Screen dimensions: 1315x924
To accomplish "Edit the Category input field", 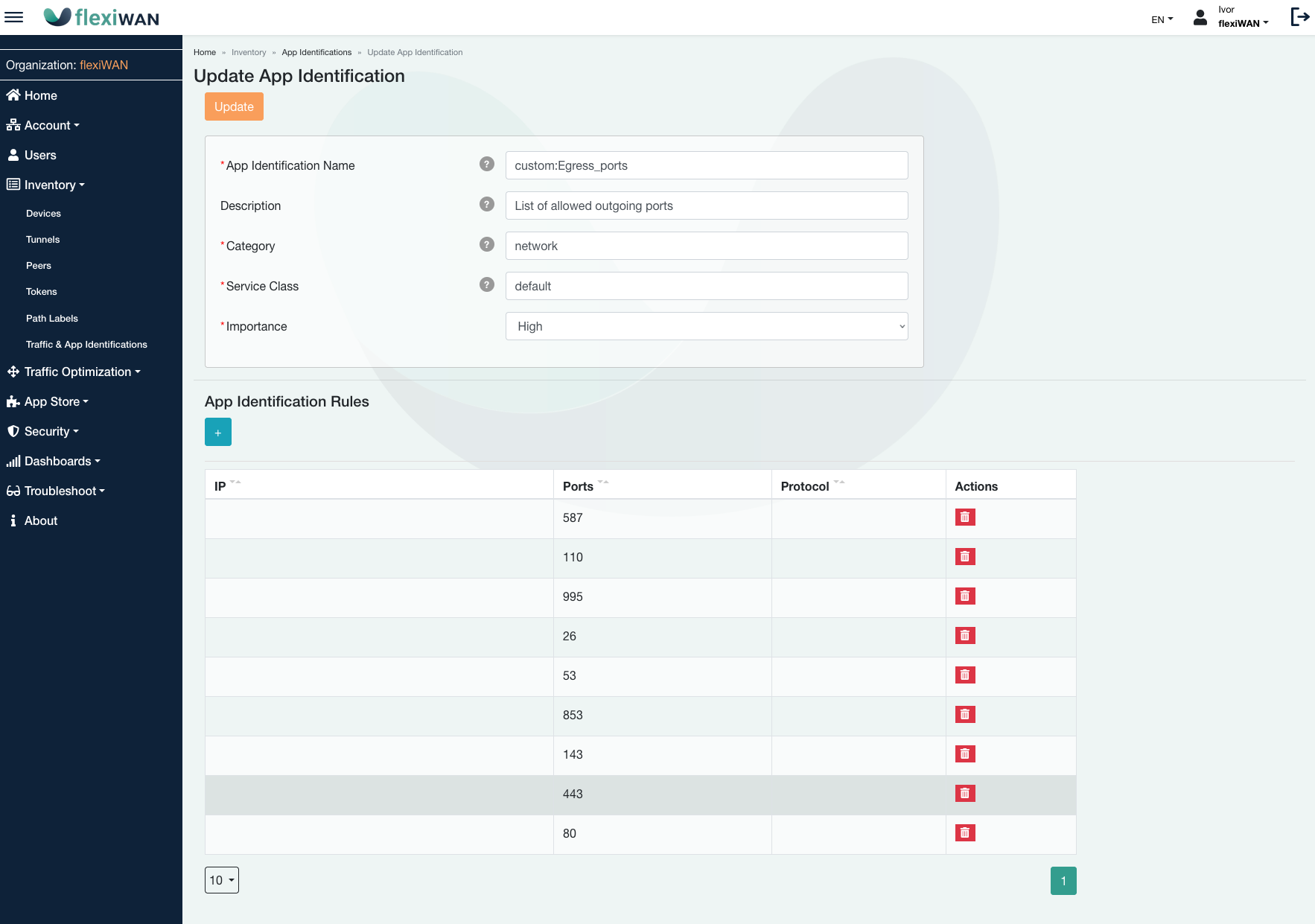I will [707, 246].
